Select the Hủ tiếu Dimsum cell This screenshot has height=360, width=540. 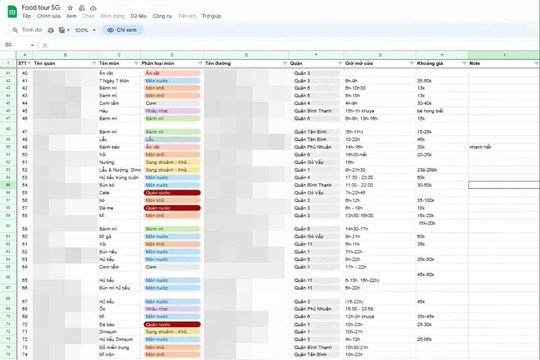[x=119, y=339]
